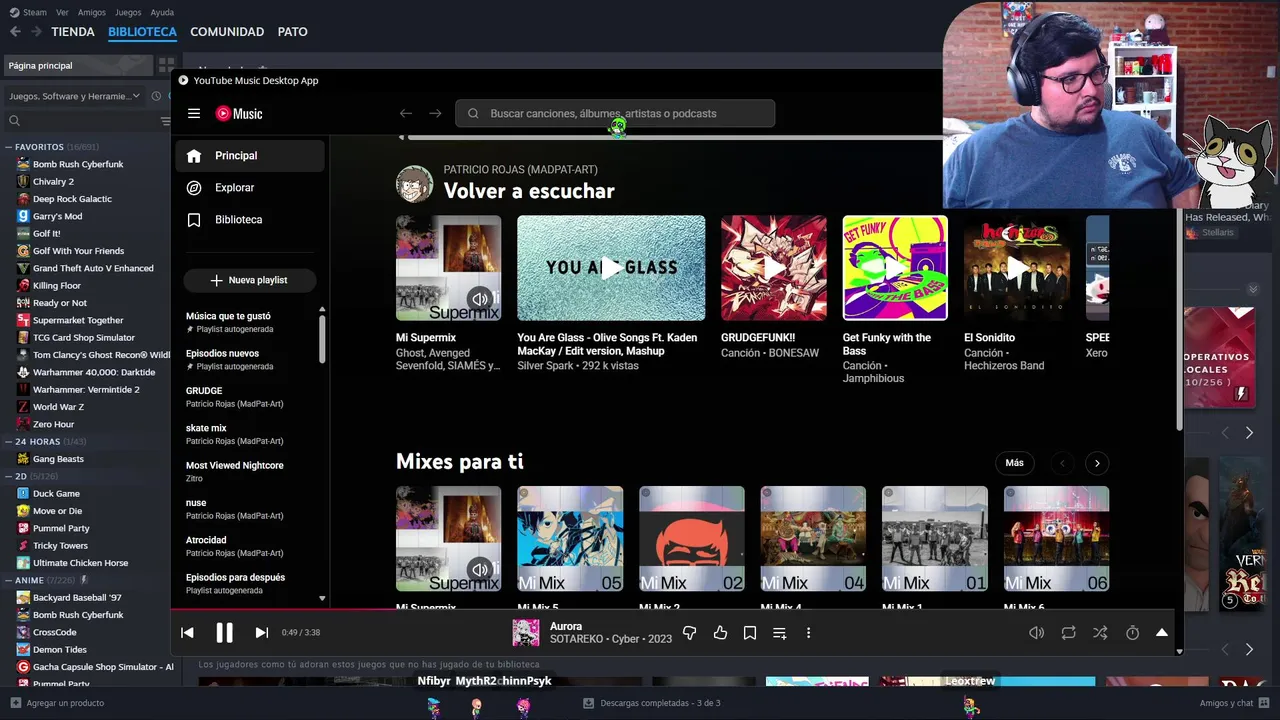Viewport: 1280px width, 720px height.
Task: Click Agregar un producto in Steam
Action: (56, 703)
